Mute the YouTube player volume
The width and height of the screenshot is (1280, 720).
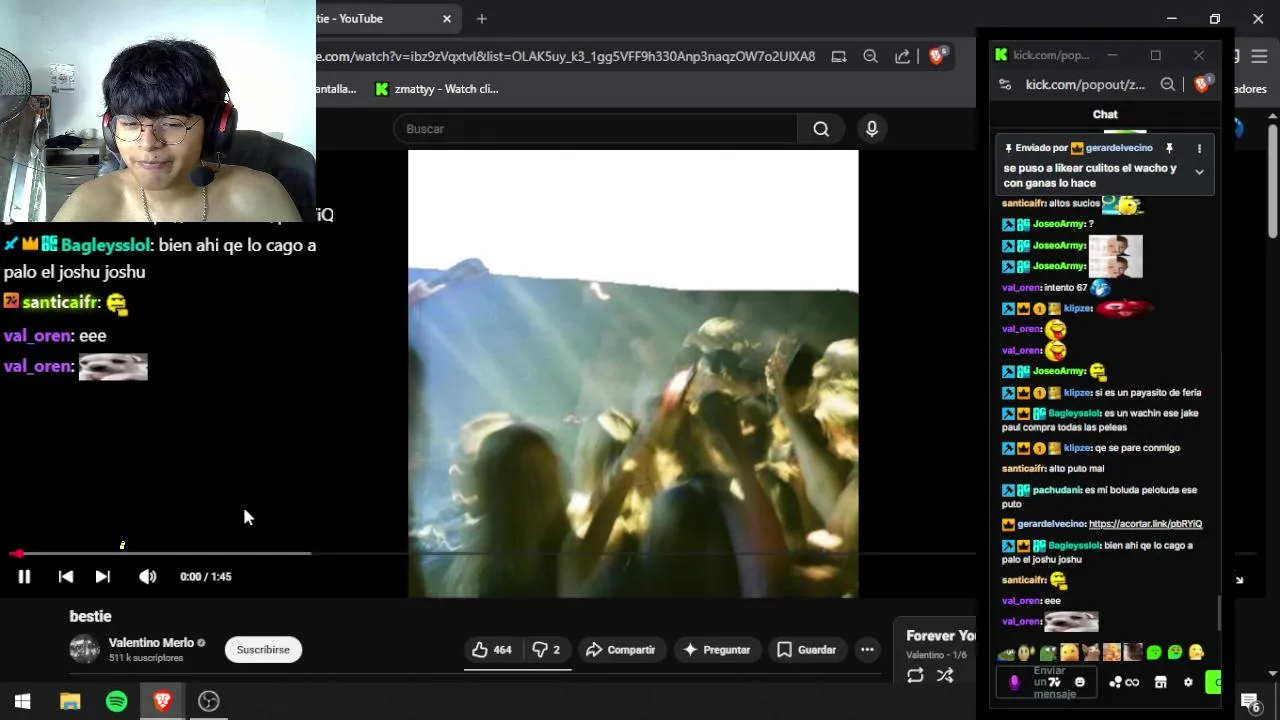tap(148, 577)
